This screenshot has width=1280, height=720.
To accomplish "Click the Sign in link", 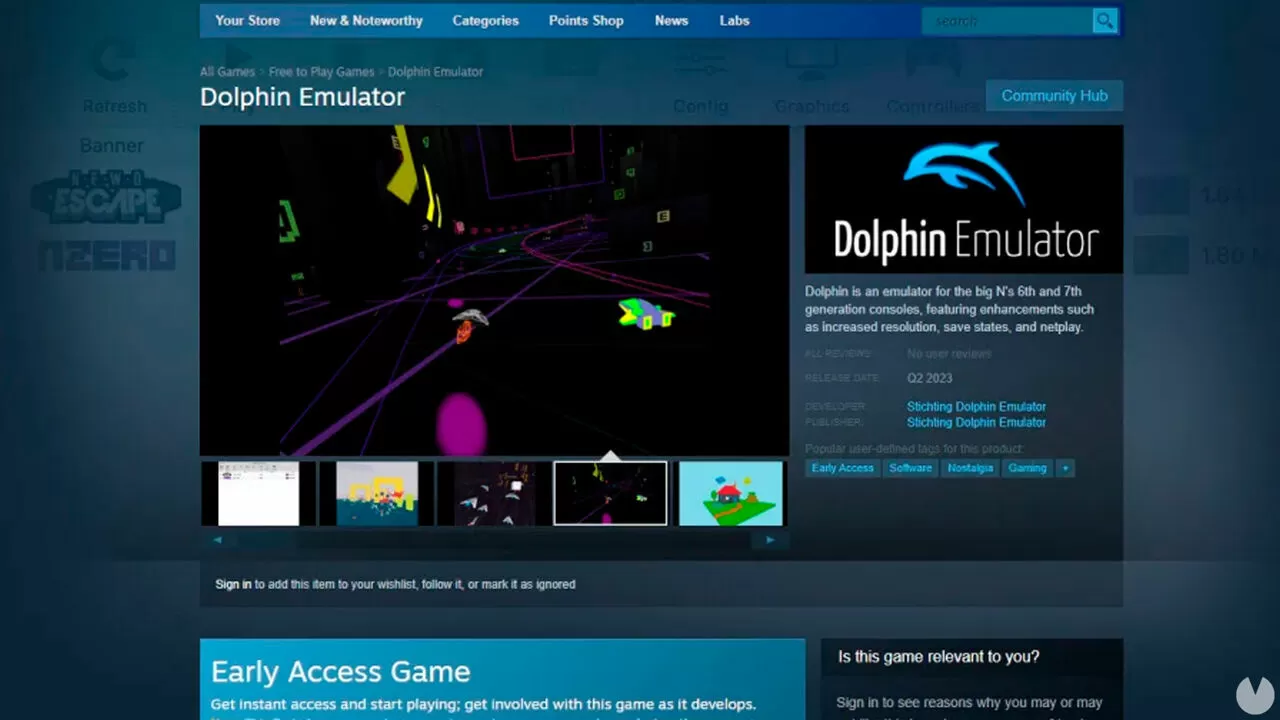I will (x=232, y=584).
